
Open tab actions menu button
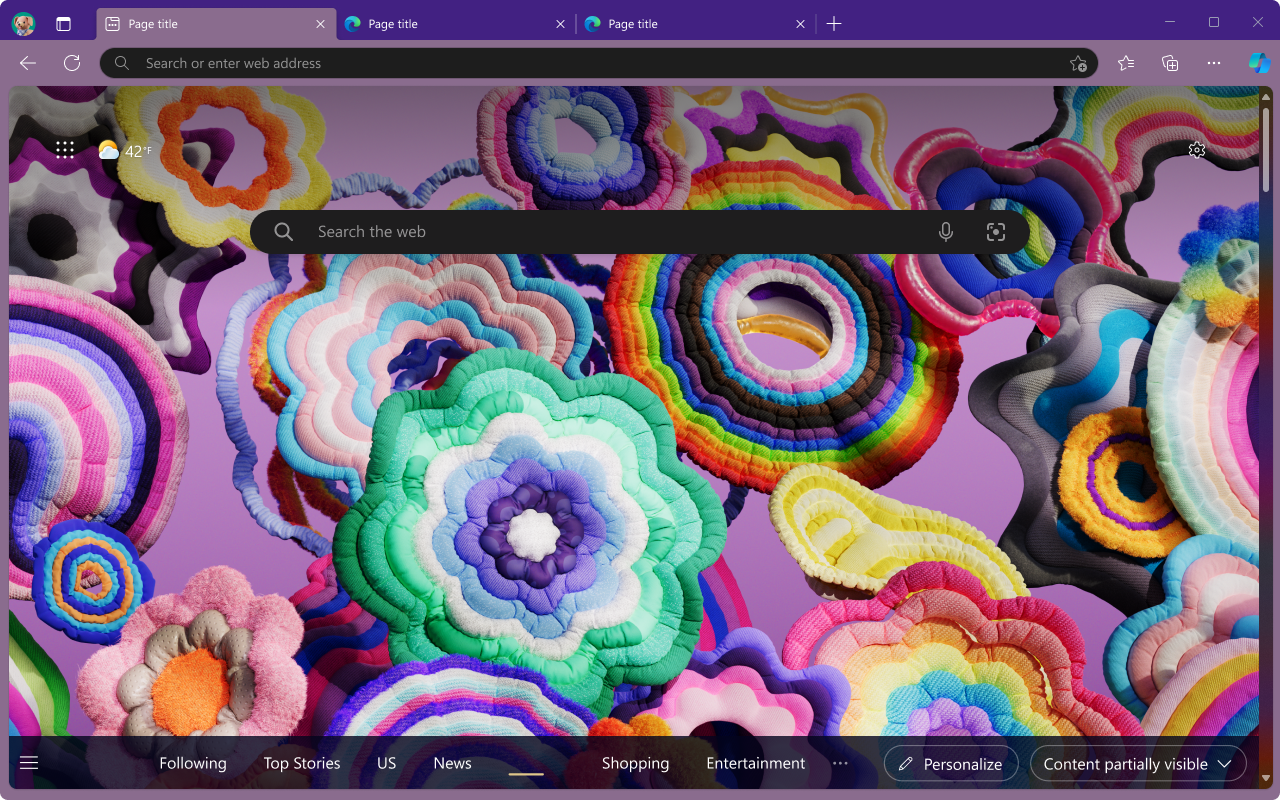click(63, 24)
